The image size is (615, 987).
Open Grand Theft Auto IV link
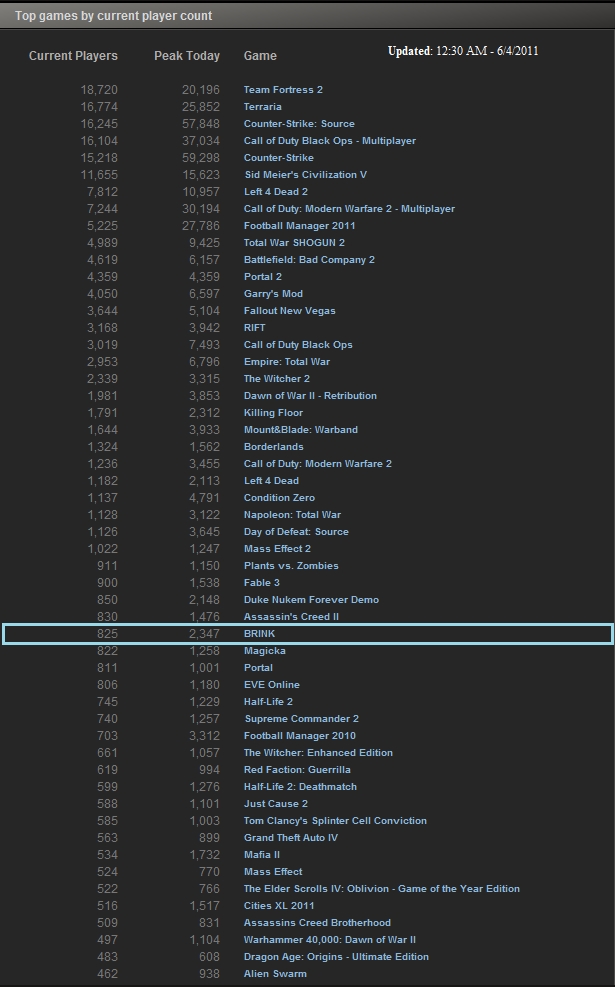point(290,838)
